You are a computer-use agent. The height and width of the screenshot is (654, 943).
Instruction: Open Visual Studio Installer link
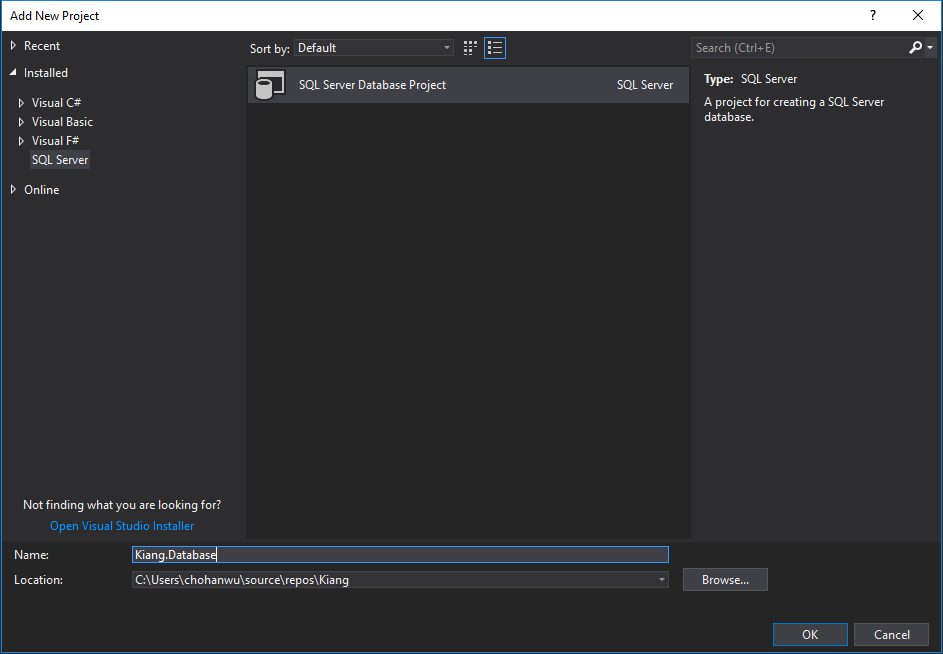(x=121, y=525)
